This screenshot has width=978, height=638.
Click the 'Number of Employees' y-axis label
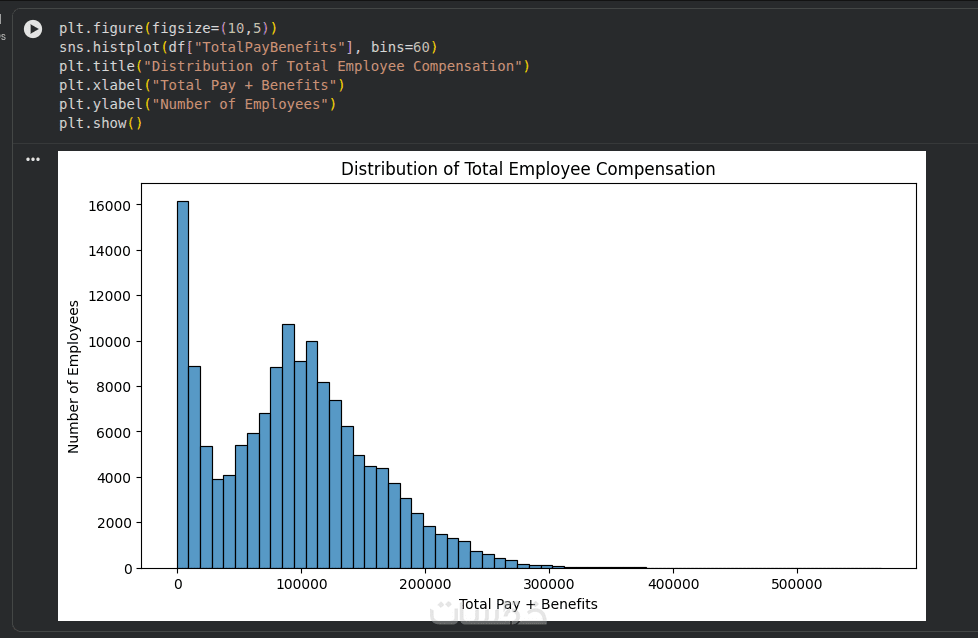[74, 376]
